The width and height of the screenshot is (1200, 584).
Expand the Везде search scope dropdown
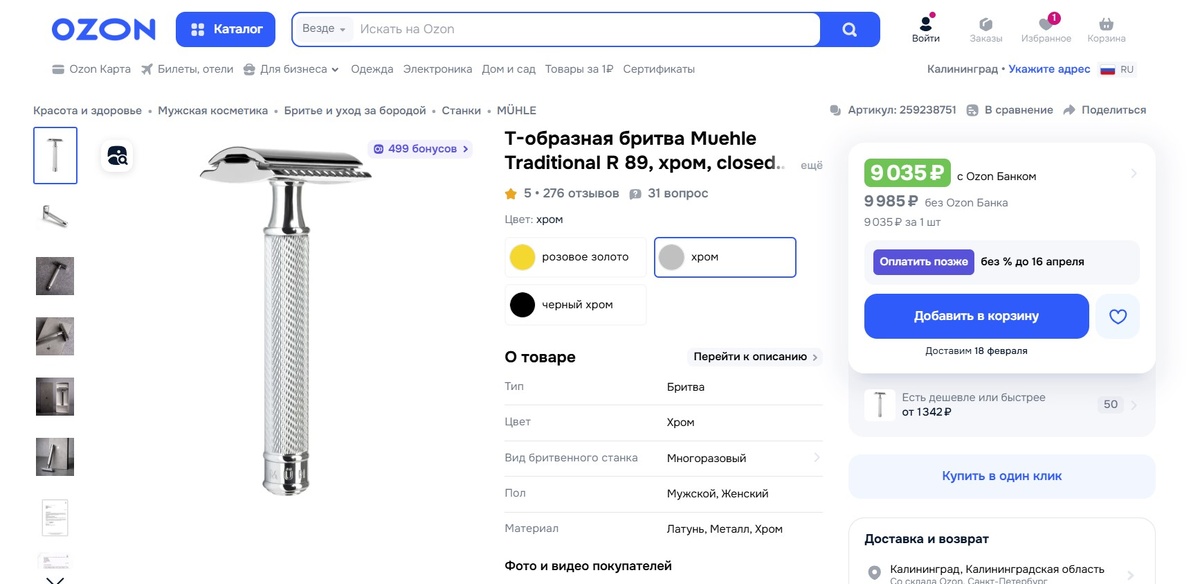[324, 29]
